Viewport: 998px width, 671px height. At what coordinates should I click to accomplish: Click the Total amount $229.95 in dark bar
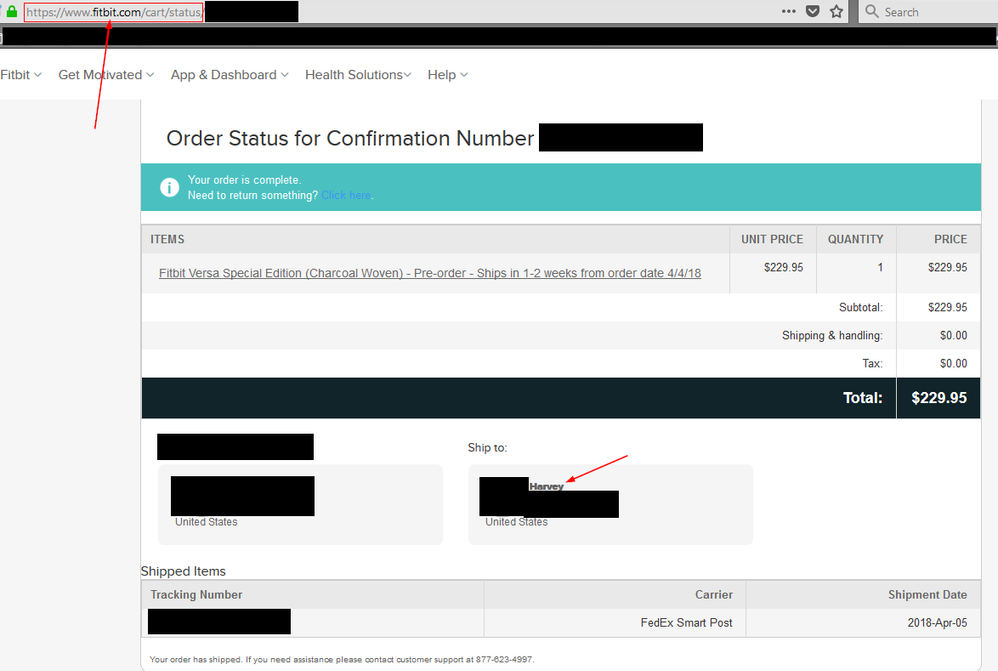[x=939, y=398]
